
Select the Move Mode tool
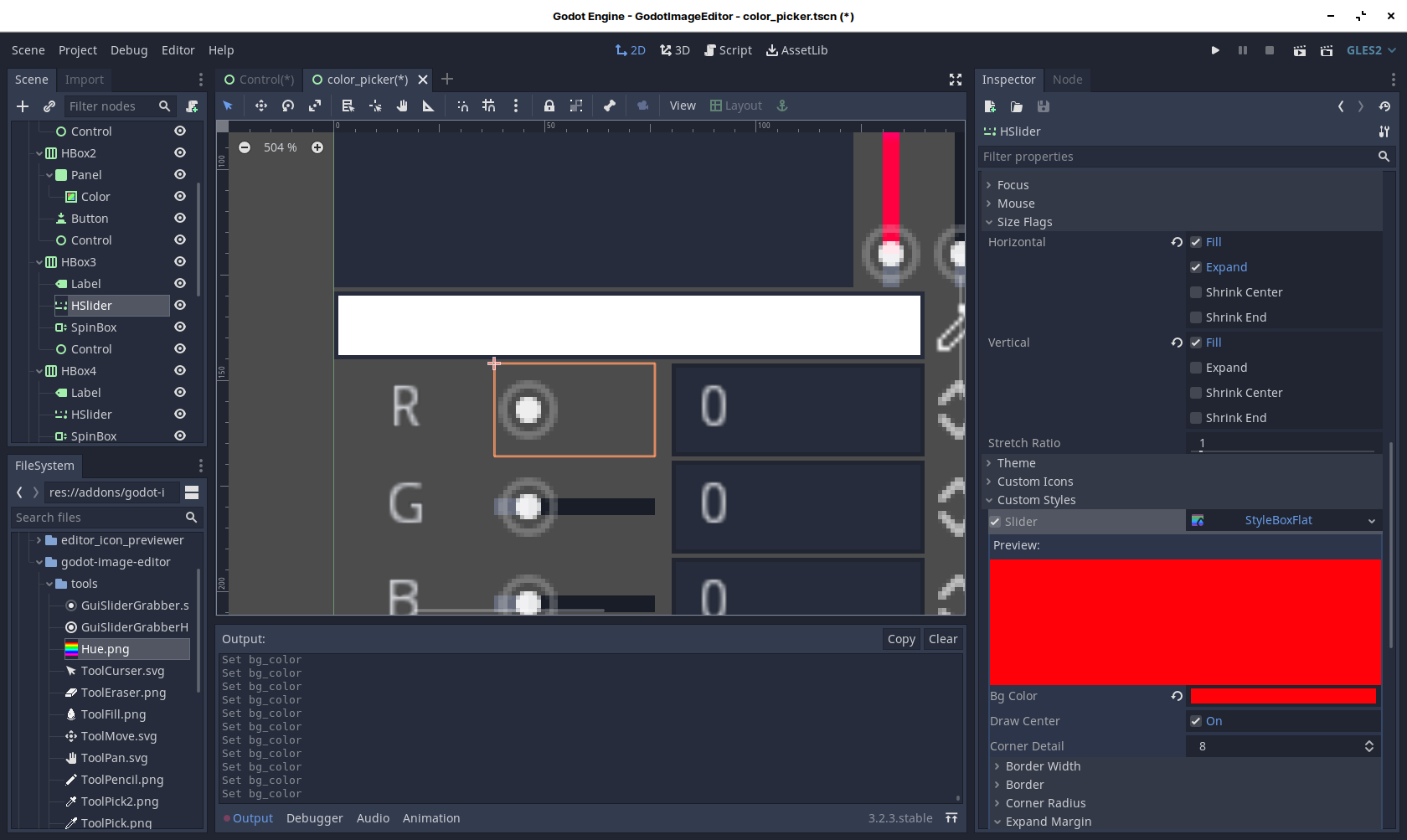point(261,106)
